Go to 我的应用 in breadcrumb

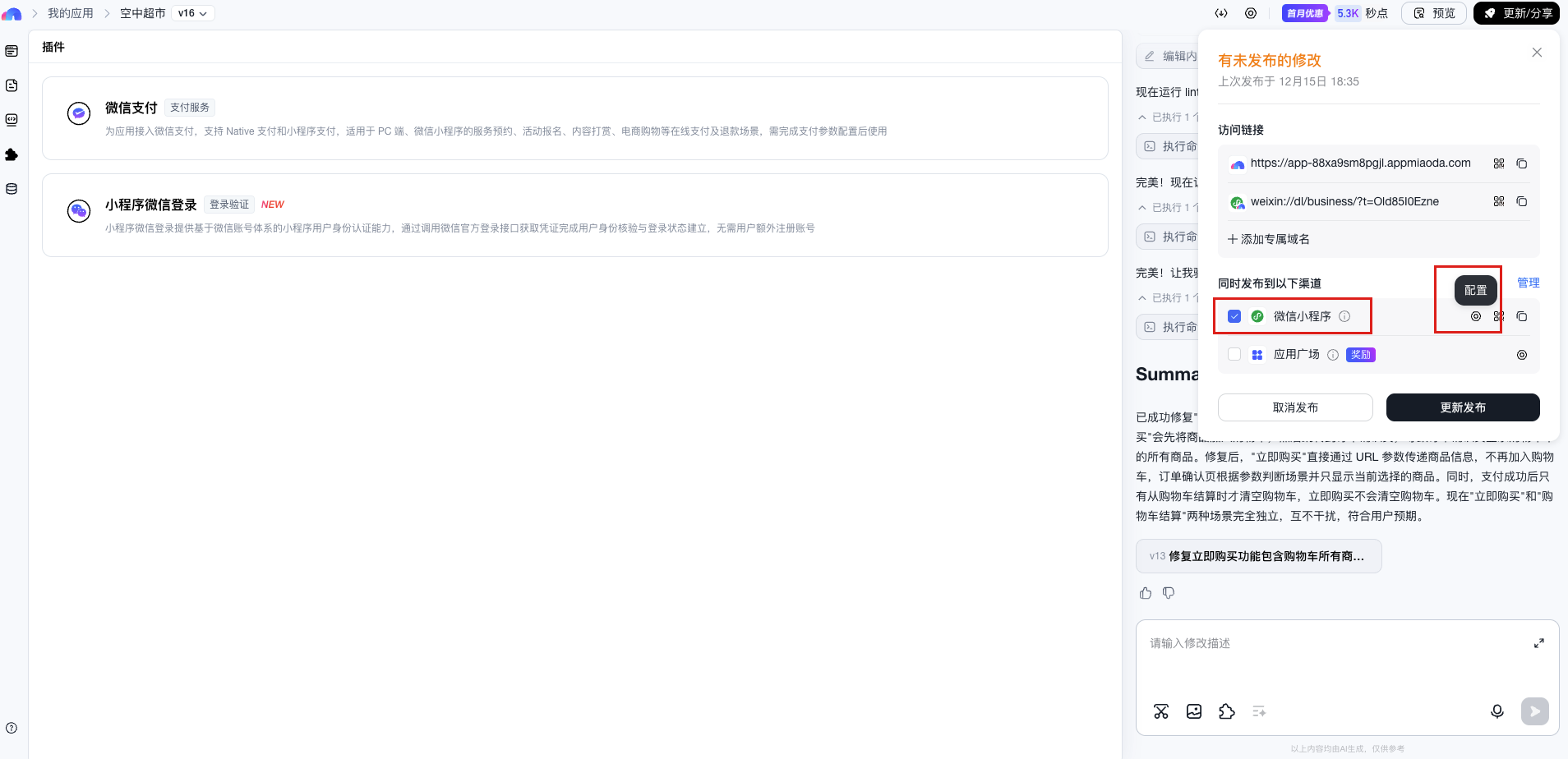click(70, 13)
